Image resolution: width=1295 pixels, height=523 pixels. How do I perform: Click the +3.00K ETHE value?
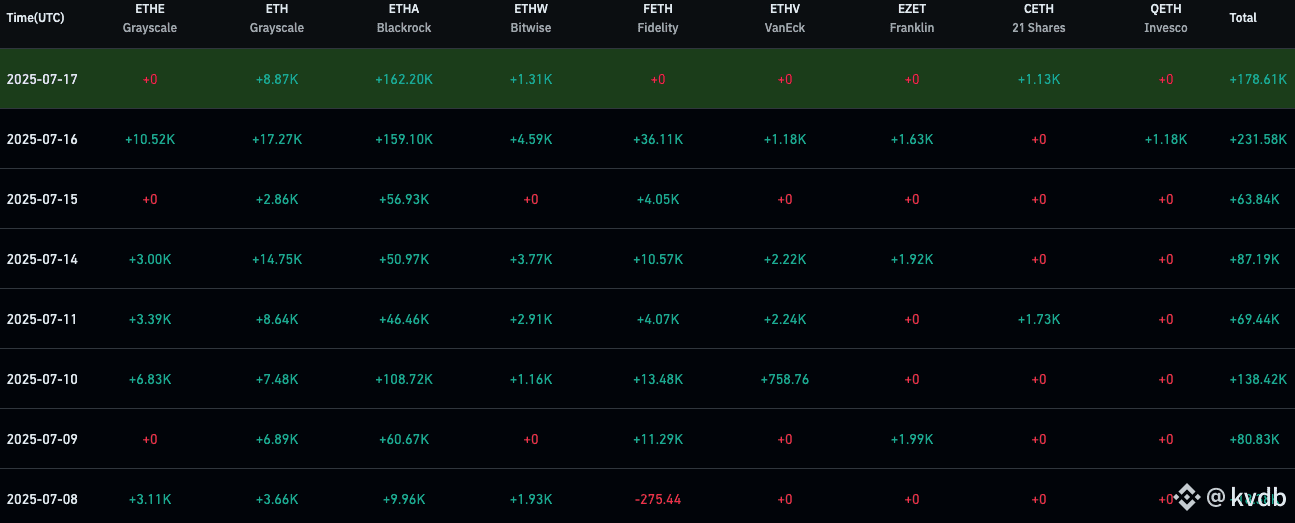[x=150, y=259]
